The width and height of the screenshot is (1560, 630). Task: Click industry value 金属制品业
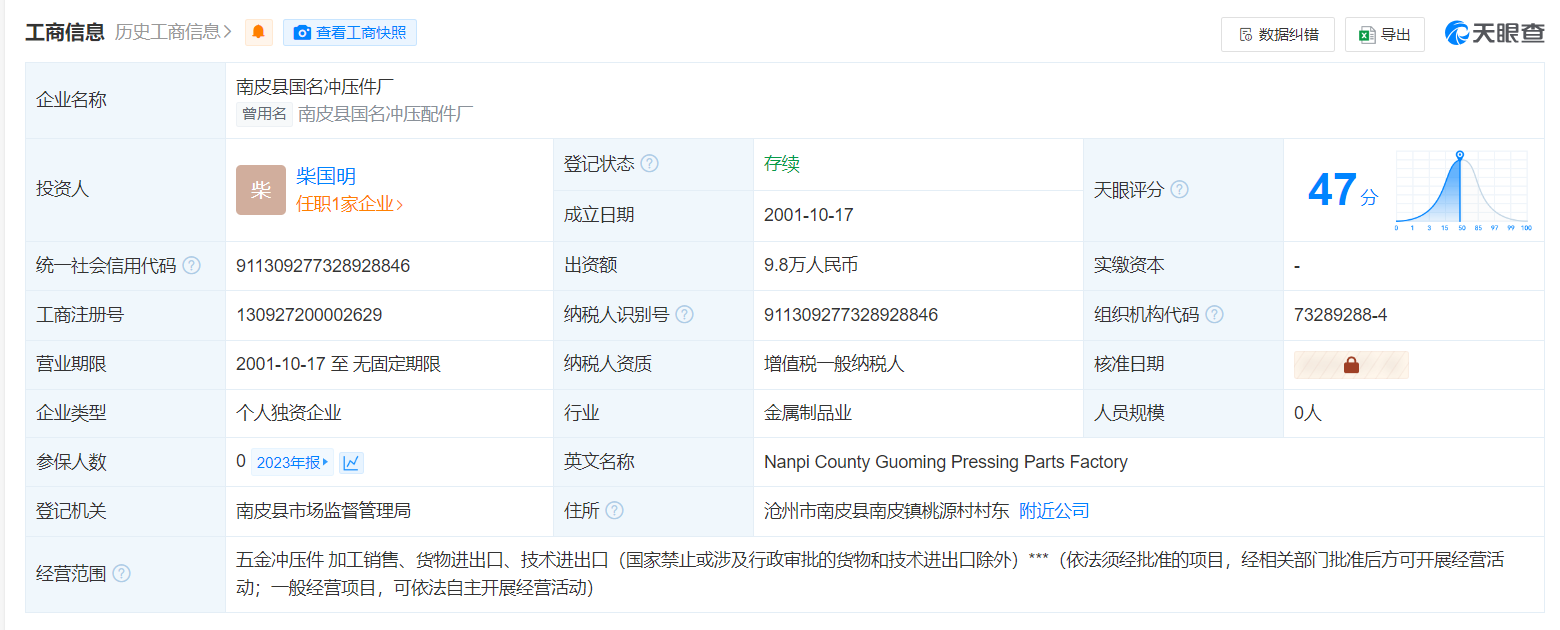click(808, 413)
